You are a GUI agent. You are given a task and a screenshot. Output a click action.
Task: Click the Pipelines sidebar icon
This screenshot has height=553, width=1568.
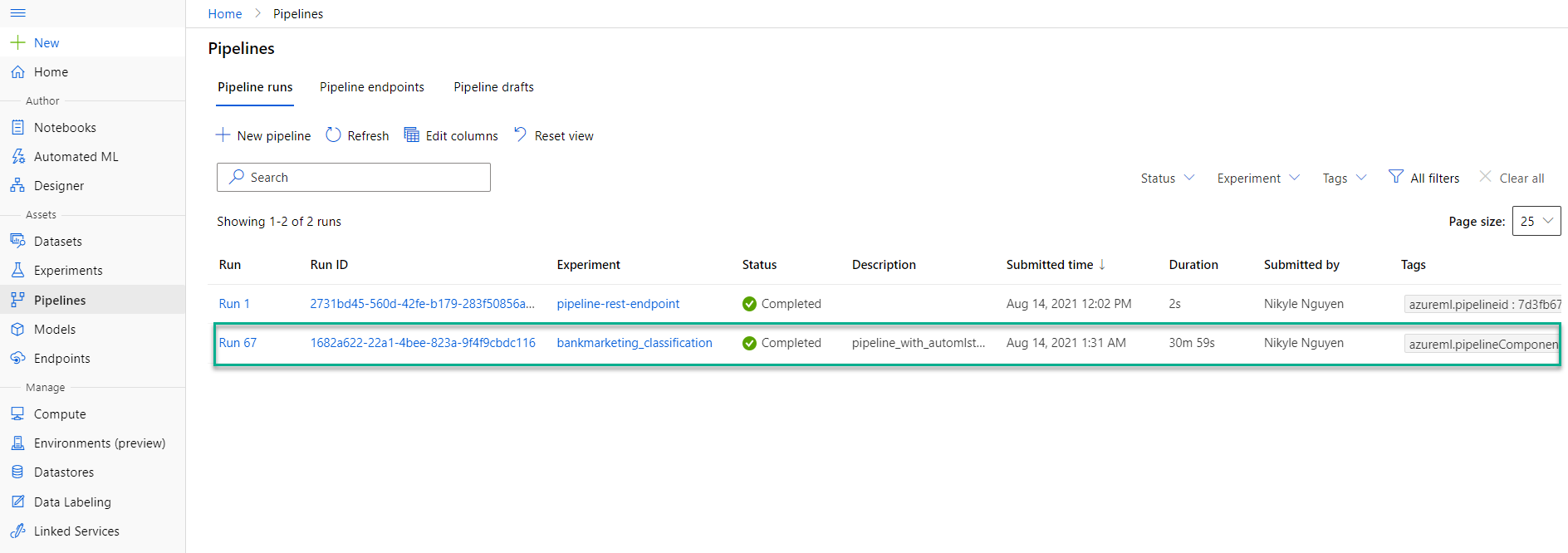coord(17,300)
